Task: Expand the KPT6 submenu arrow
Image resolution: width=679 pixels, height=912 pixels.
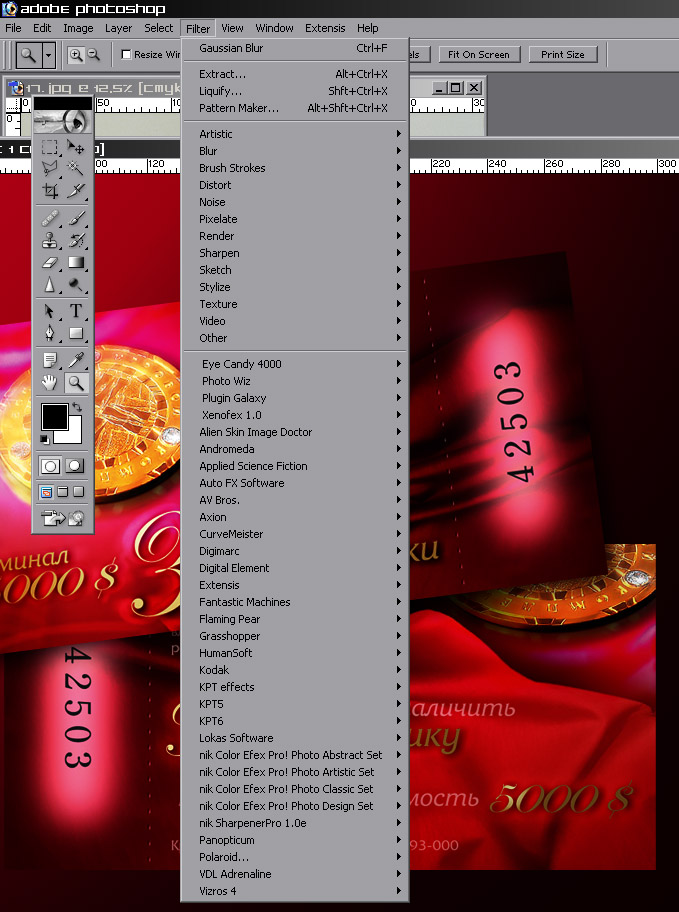Action: (x=399, y=721)
